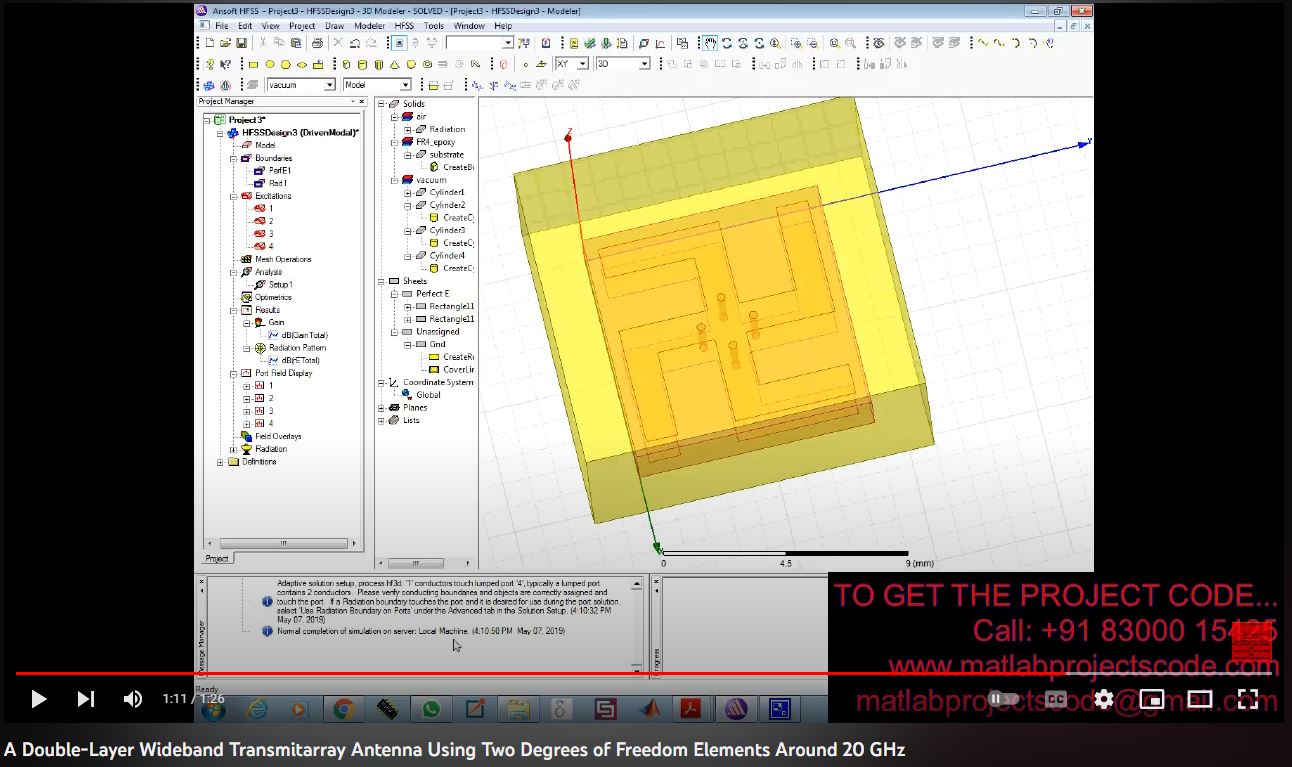Click the Save icon in toolbar
The height and width of the screenshot is (767, 1292).
pyautogui.click(x=242, y=43)
